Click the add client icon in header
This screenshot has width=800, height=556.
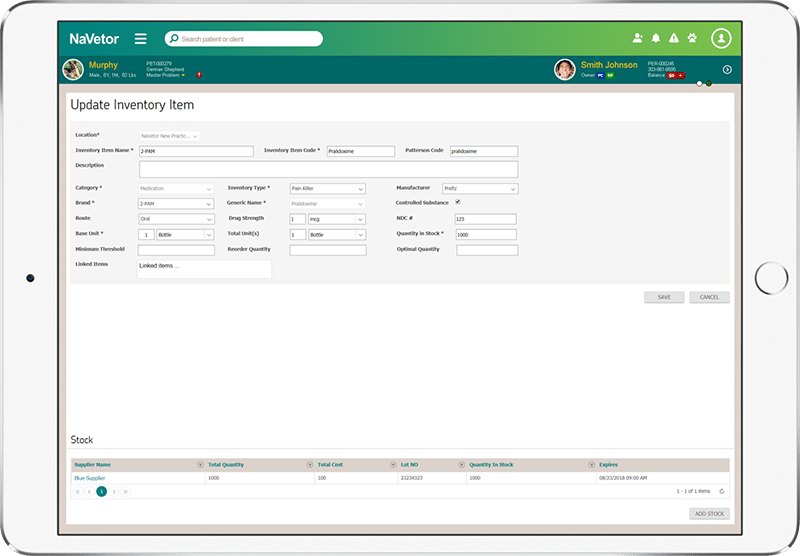tap(638, 39)
